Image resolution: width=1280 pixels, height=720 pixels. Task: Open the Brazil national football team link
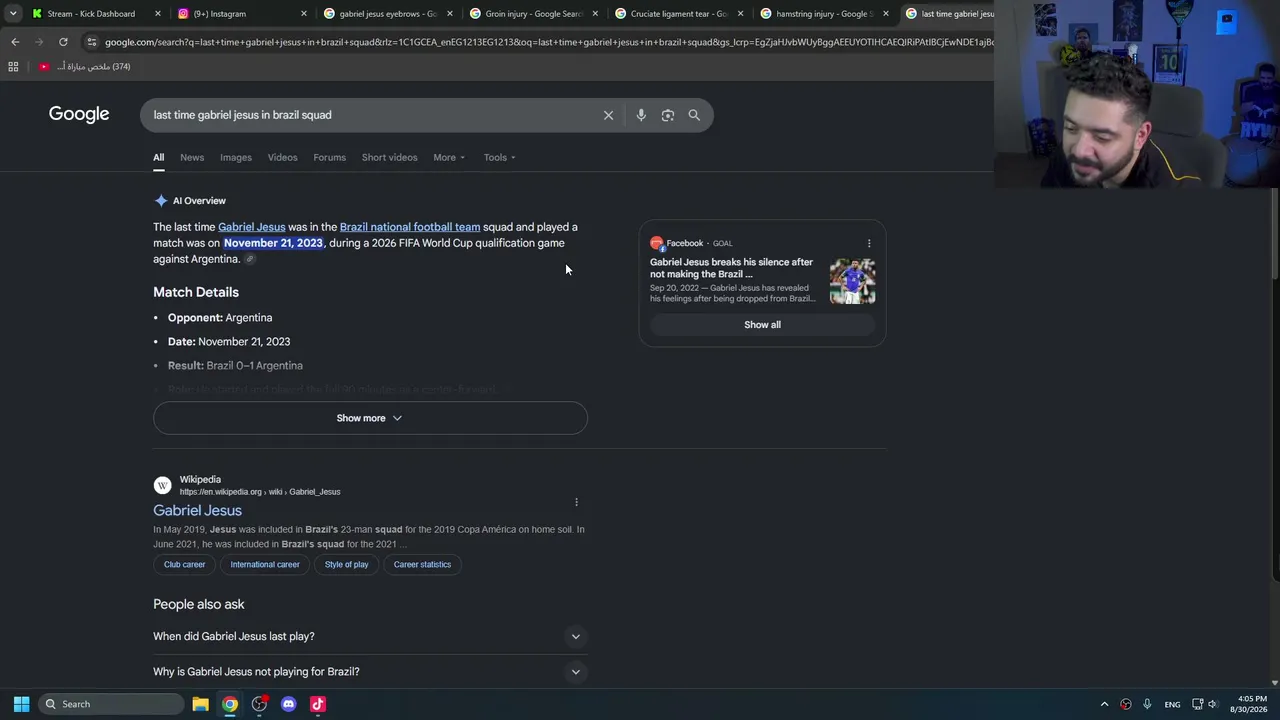[410, 227]
